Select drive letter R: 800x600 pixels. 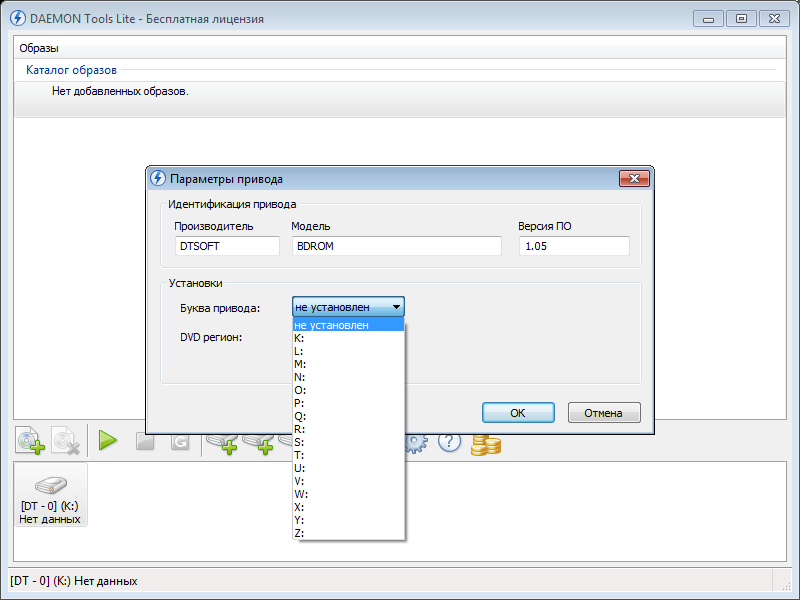(348, 429)
